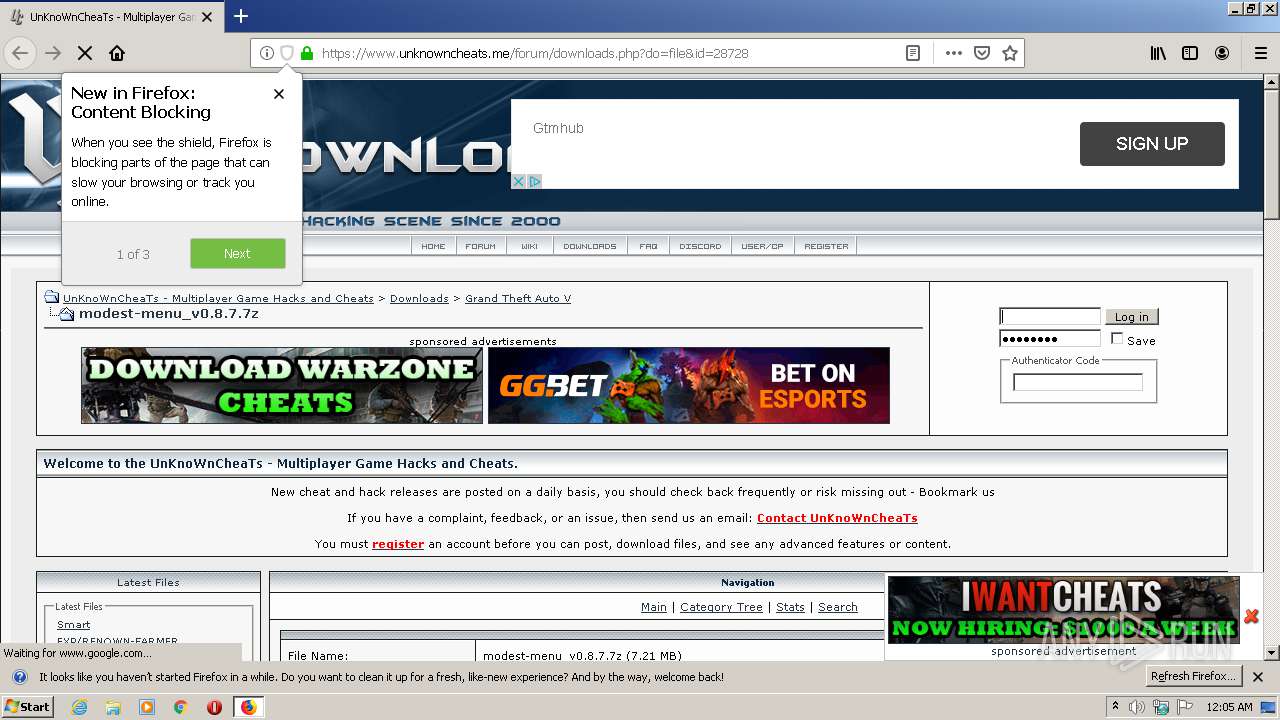Open the DOWNLOADS nav menu item
The width and height of the screenshot is (1280, 720).
tap(590, 246)
